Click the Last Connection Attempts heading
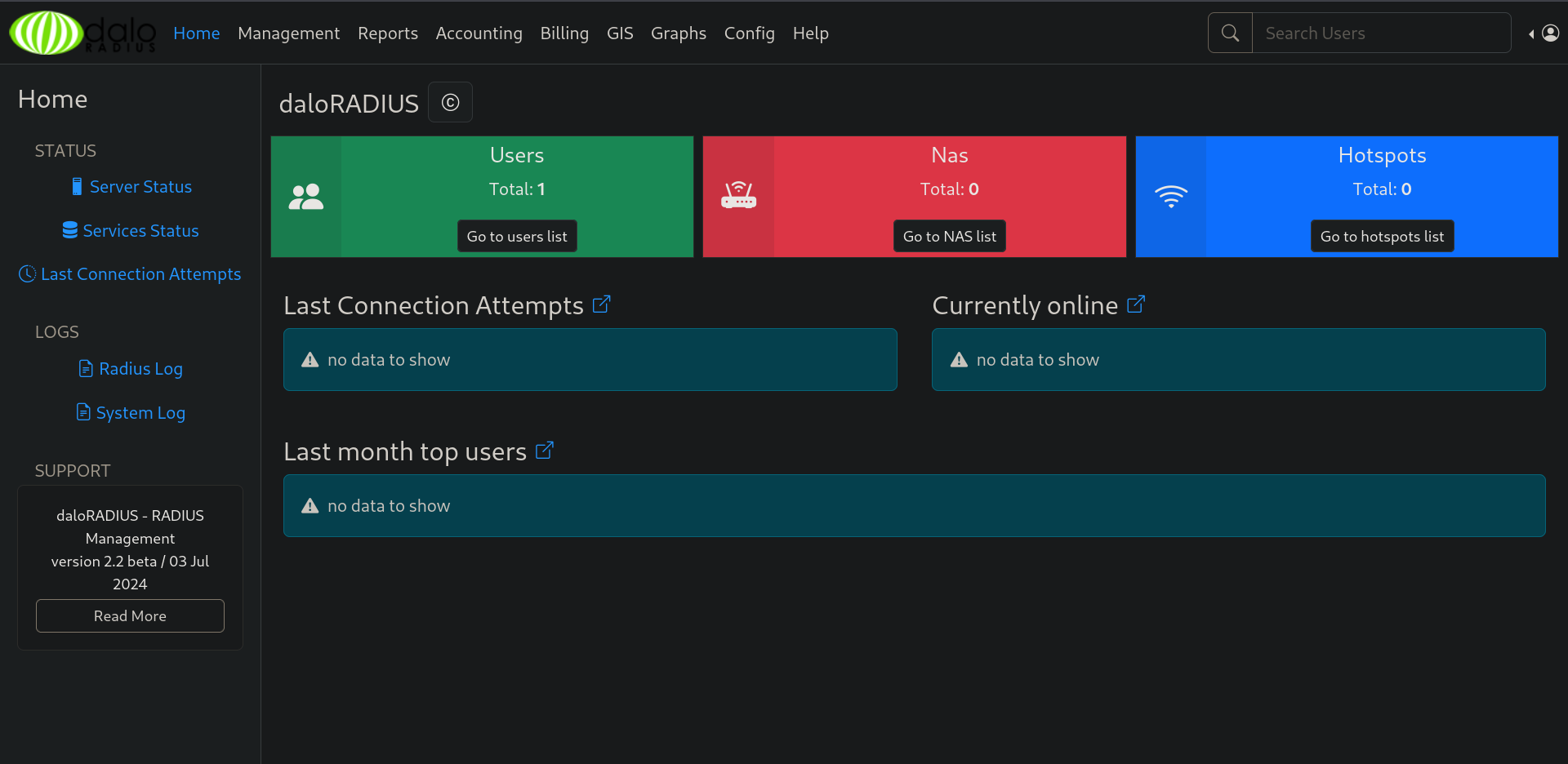 click(433, 305)
